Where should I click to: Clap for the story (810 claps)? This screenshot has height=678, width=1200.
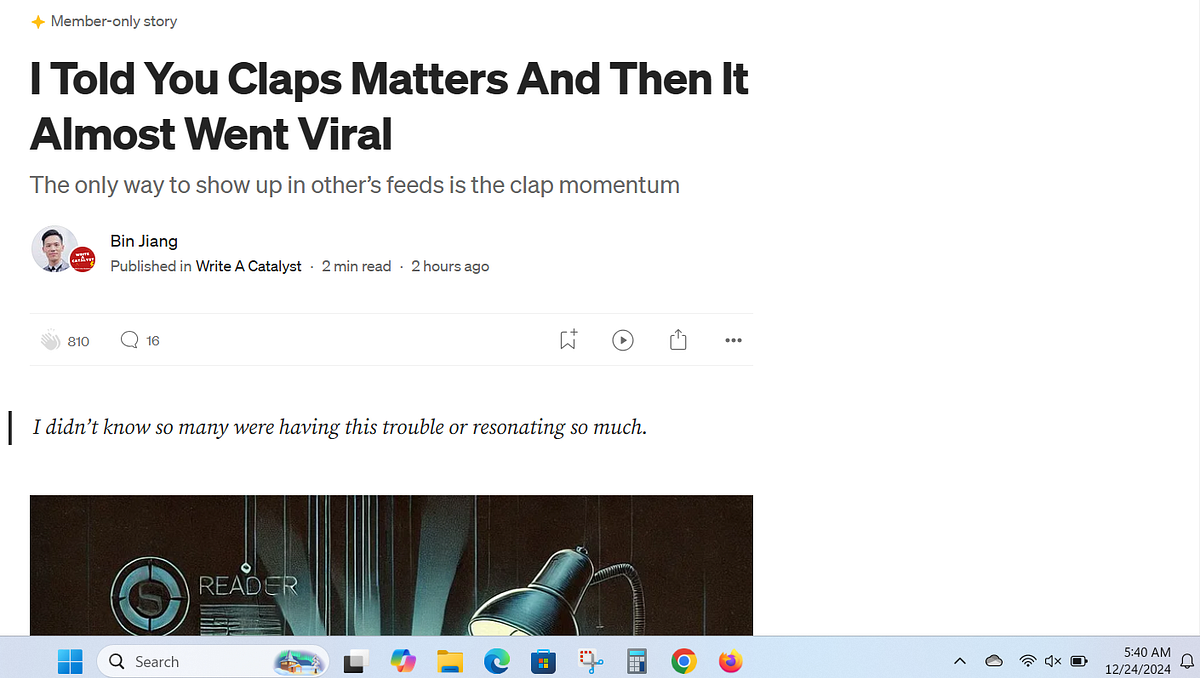coord(50,341)
